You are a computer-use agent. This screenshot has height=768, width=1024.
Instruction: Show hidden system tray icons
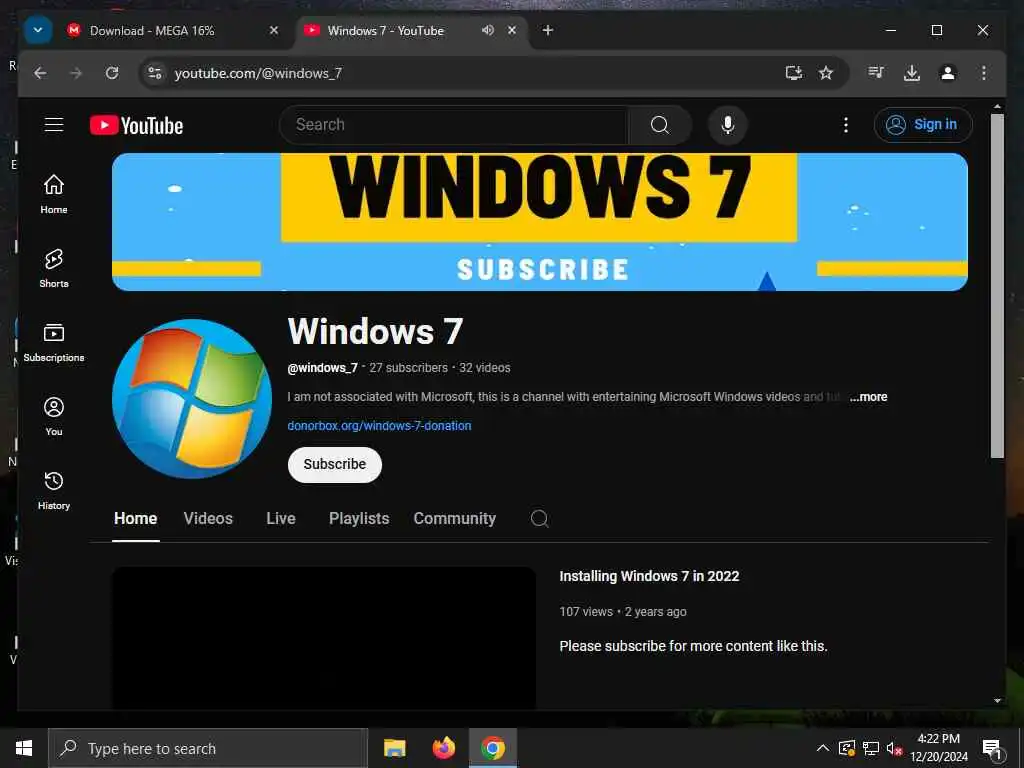(823, 748)
